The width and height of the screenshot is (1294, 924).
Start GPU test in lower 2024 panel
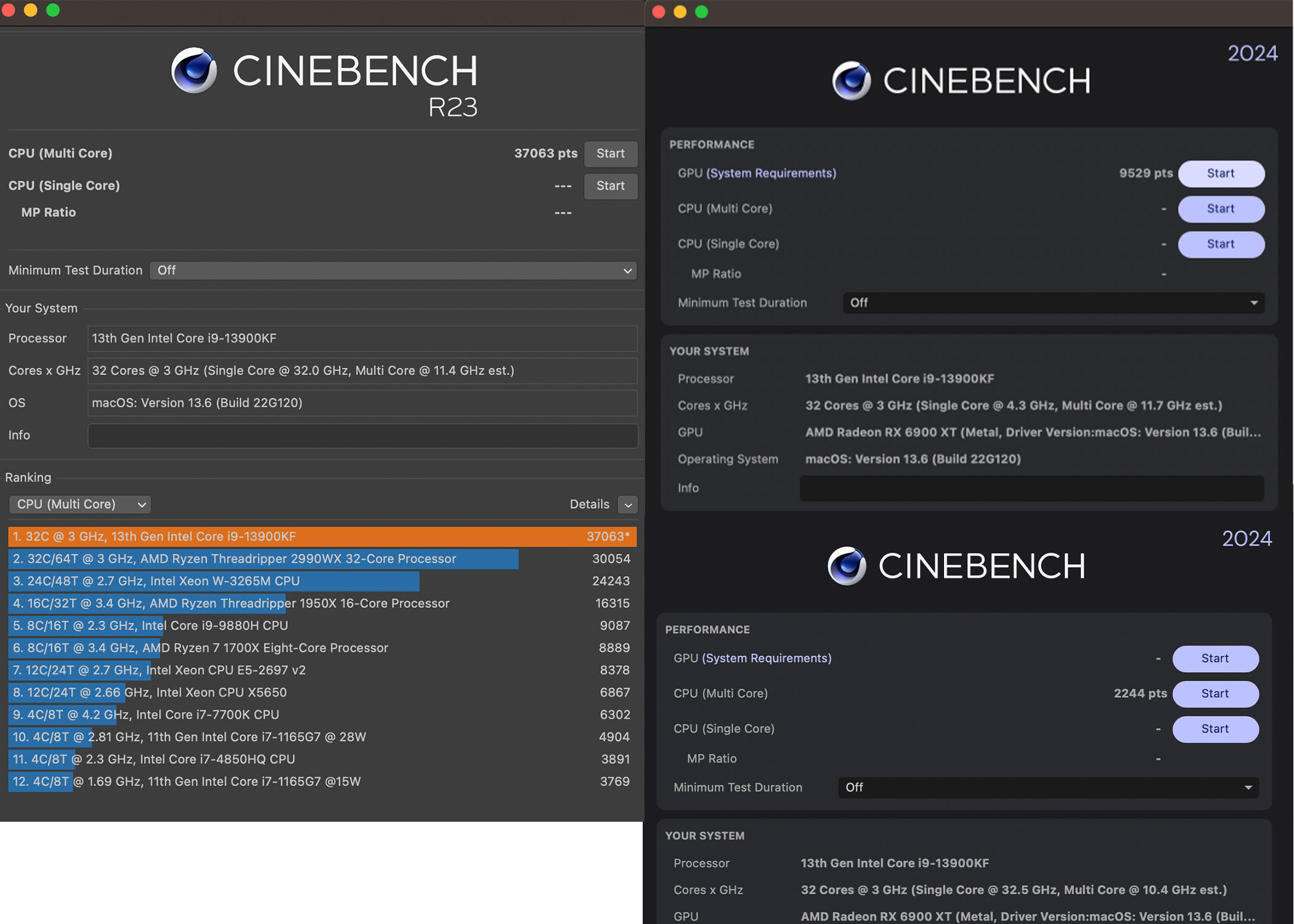pyautogui.click(x=1215, y=659)
